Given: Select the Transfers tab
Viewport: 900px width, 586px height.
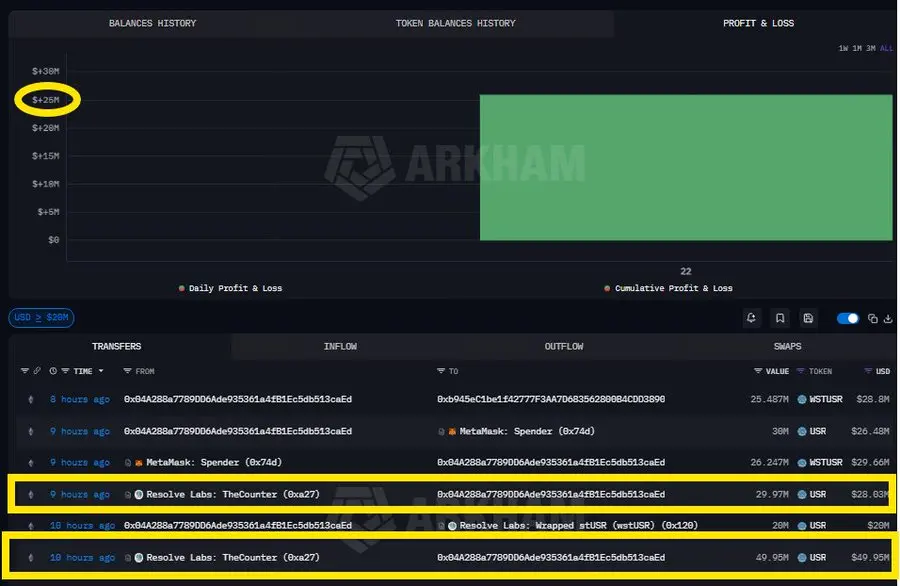Looking at the screenshot, I should pyautogui.click(x=117, y=346).
